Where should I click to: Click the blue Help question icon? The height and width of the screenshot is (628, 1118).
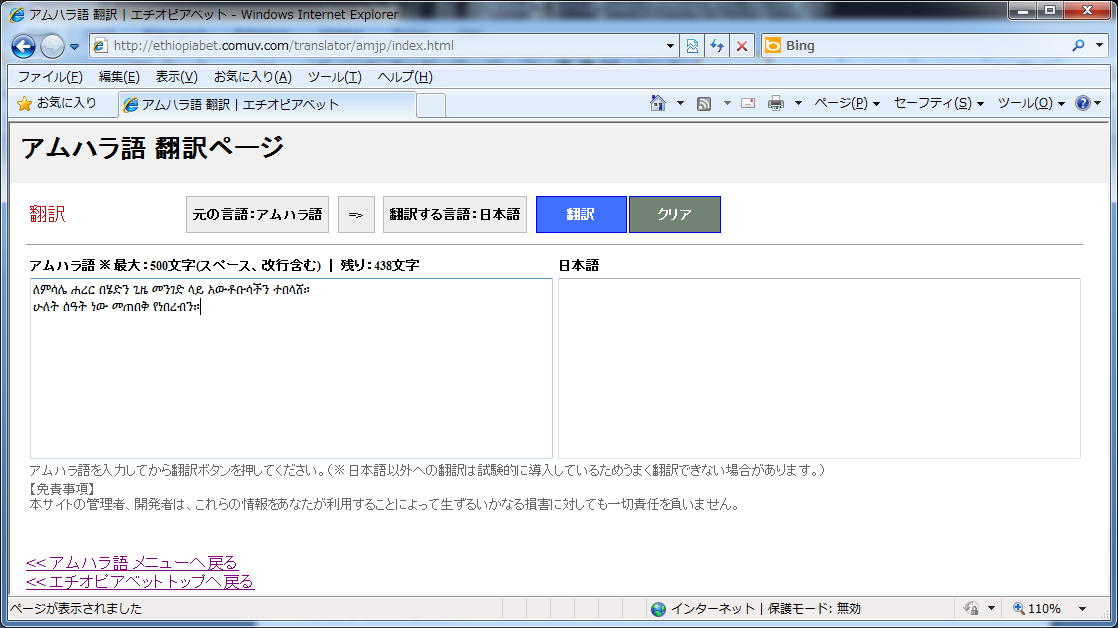point(1082,103)
